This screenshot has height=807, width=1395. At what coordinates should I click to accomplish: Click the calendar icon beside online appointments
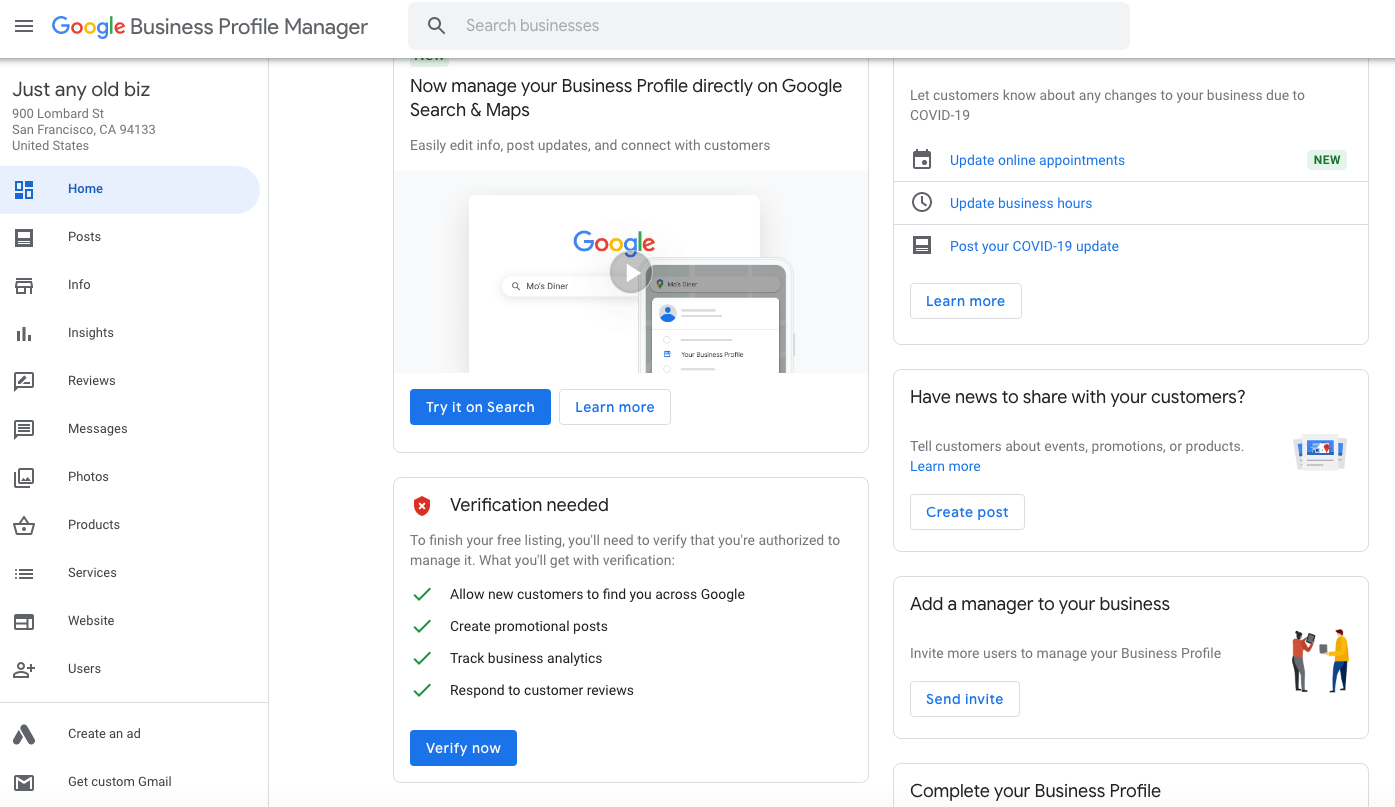point(922,160)
